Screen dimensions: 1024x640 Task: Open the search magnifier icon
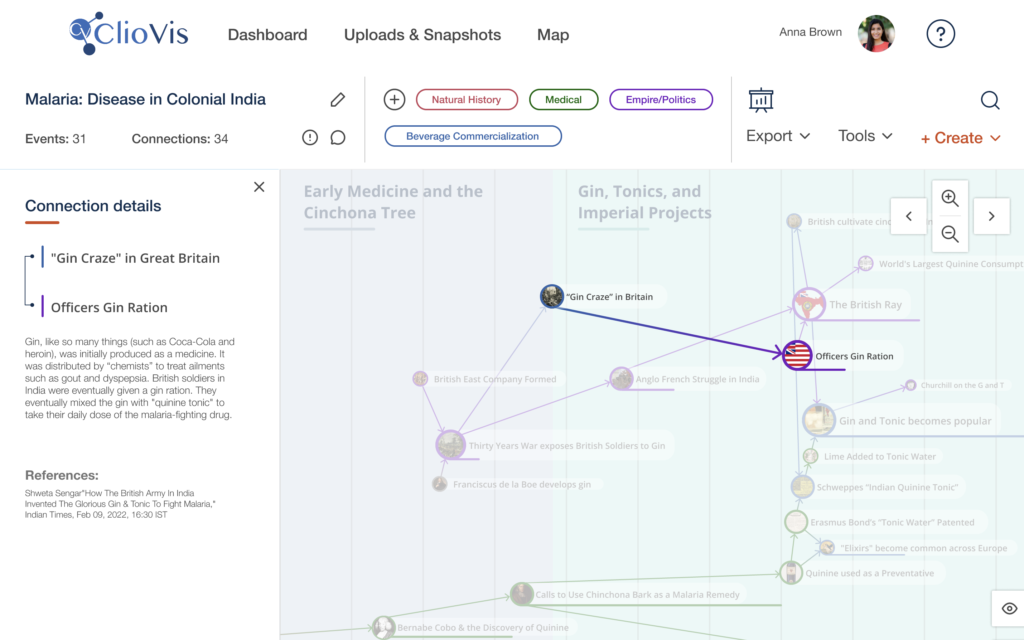tap(989, 100)
